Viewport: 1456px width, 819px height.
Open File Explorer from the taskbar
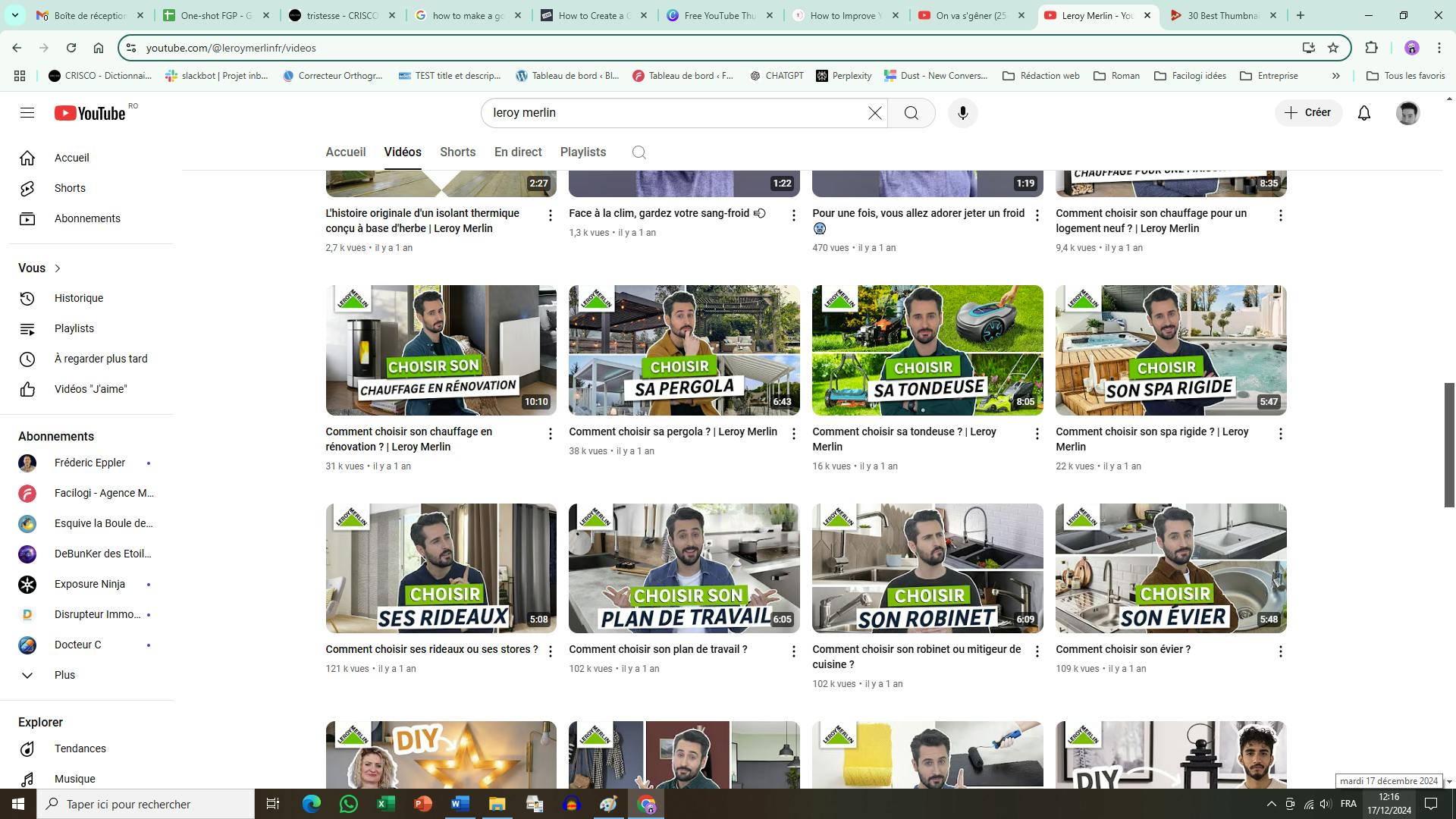(497, 804)
